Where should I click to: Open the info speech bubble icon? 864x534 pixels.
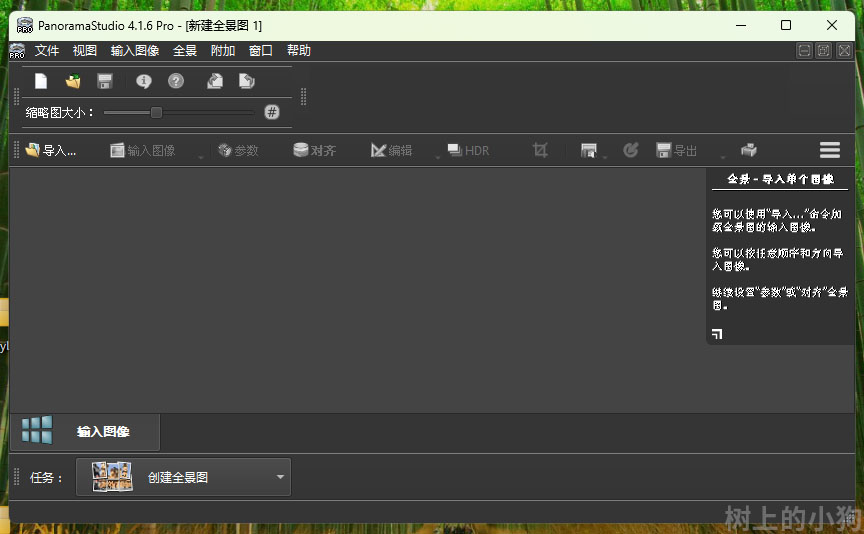(x=144, y=81)
